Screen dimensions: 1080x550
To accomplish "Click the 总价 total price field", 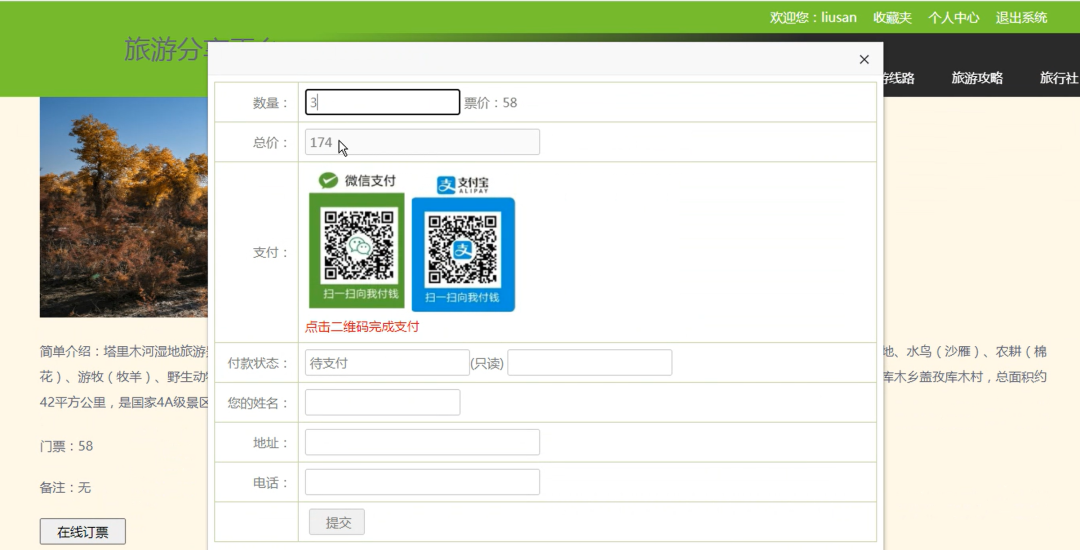I will pos(422,142).
